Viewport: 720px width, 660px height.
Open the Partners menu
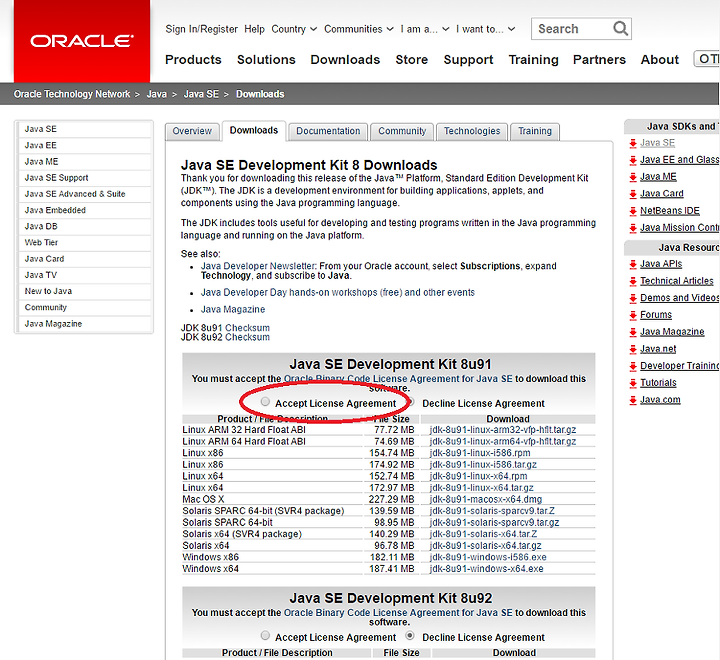click(599, 60)
